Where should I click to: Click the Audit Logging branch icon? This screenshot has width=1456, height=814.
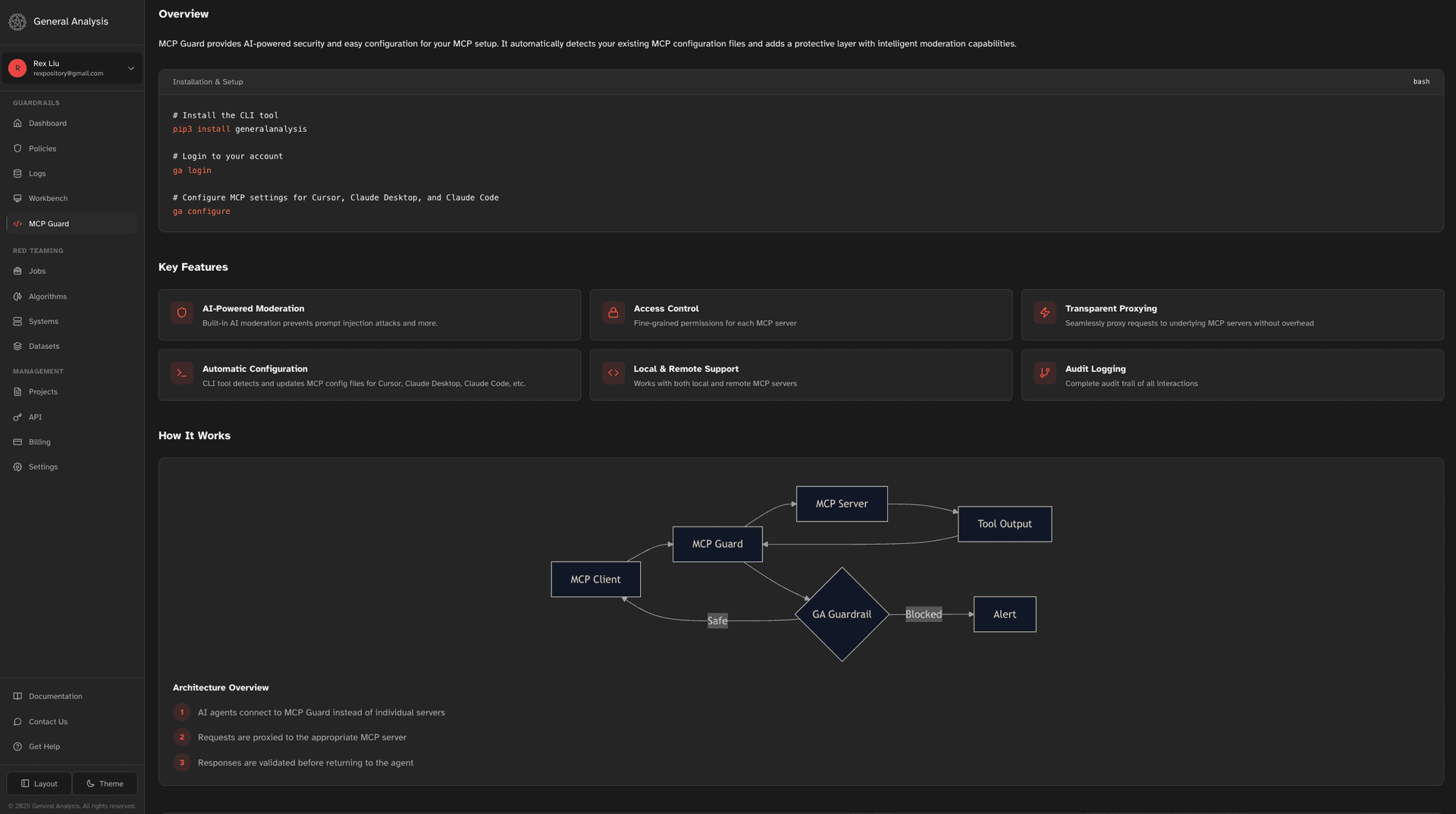point(1045,373)
